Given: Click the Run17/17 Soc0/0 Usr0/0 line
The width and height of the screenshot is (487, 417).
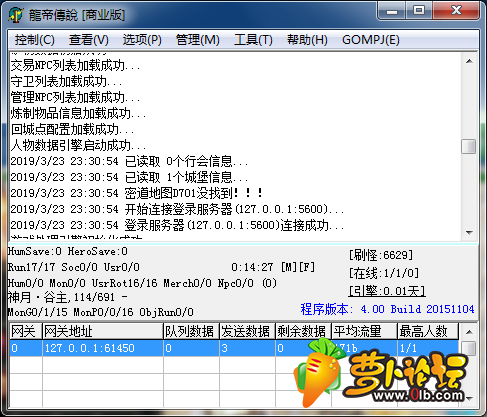Looking at the screenshot, I should point(74,267).
